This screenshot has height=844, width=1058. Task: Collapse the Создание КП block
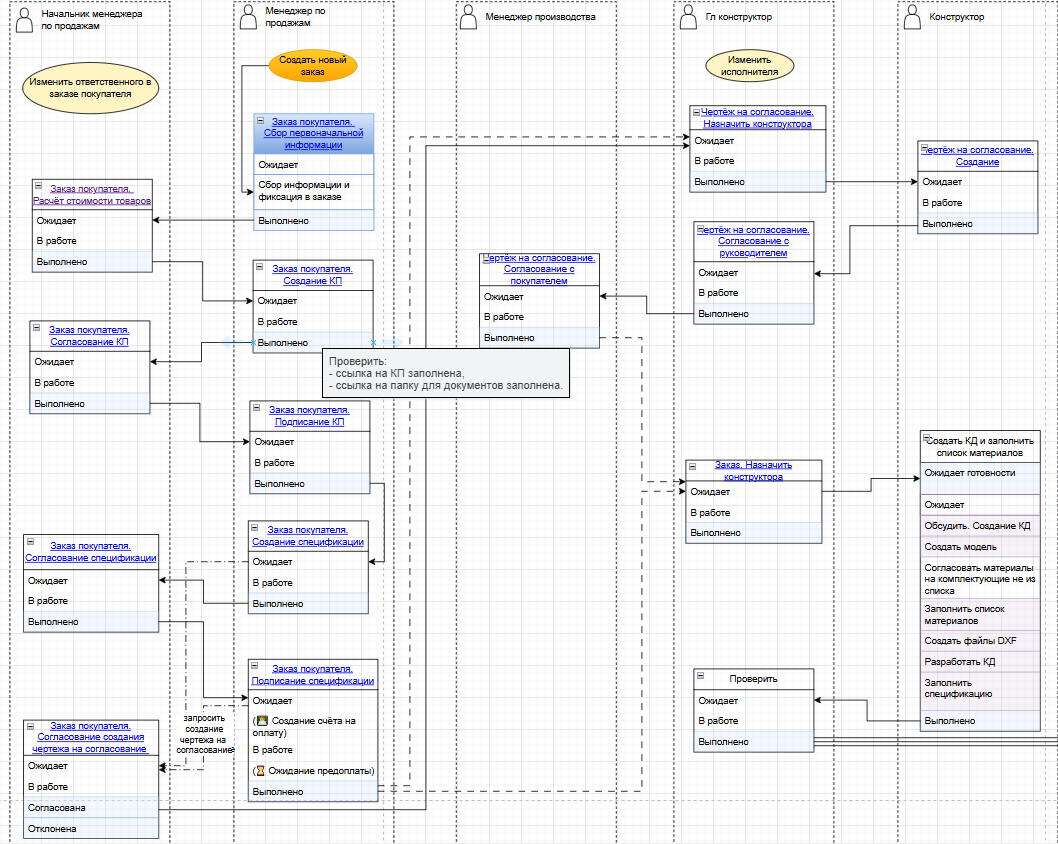(260, 267)
